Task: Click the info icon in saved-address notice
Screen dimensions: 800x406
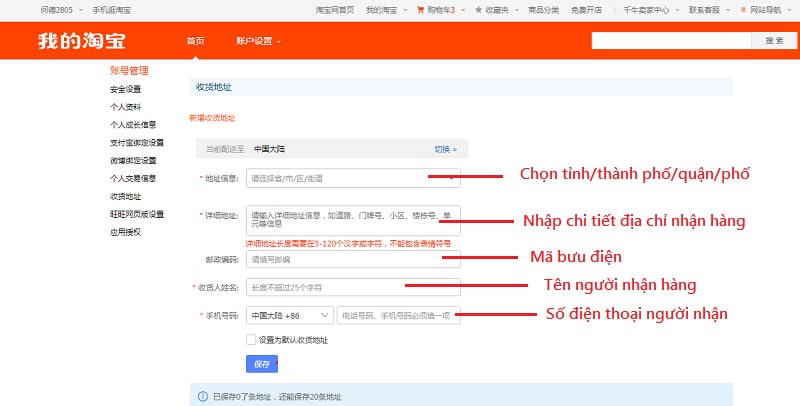Action: click(203, 396)
